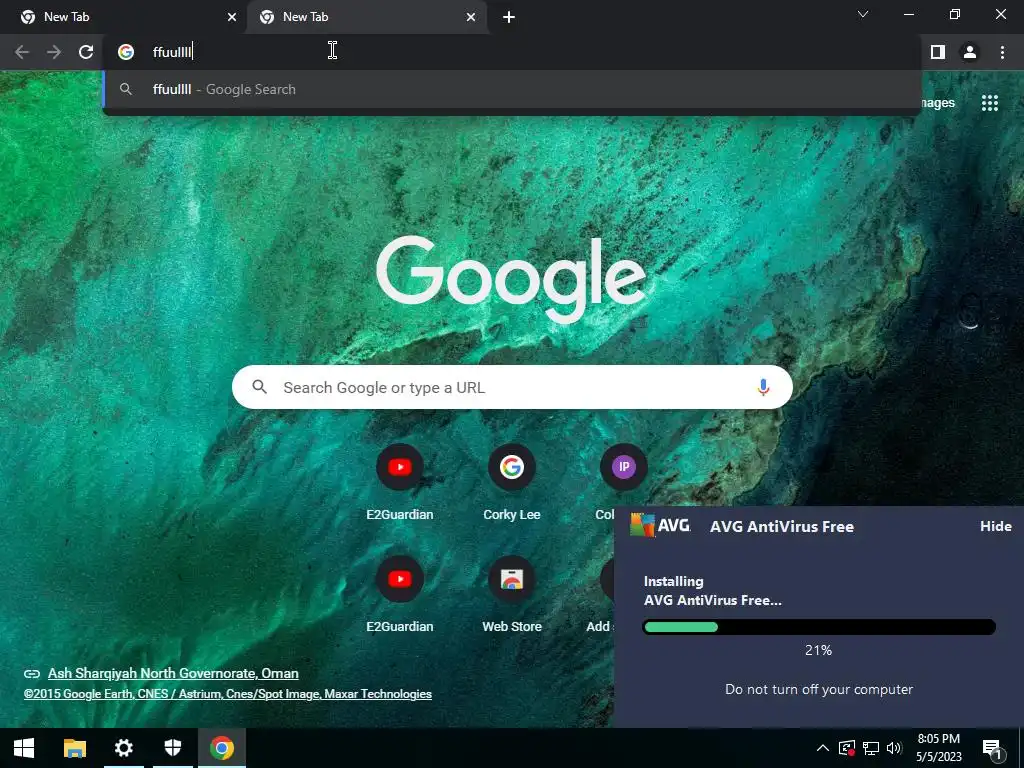
Task: Open the Google apps grid
Action: coord(990,103)
